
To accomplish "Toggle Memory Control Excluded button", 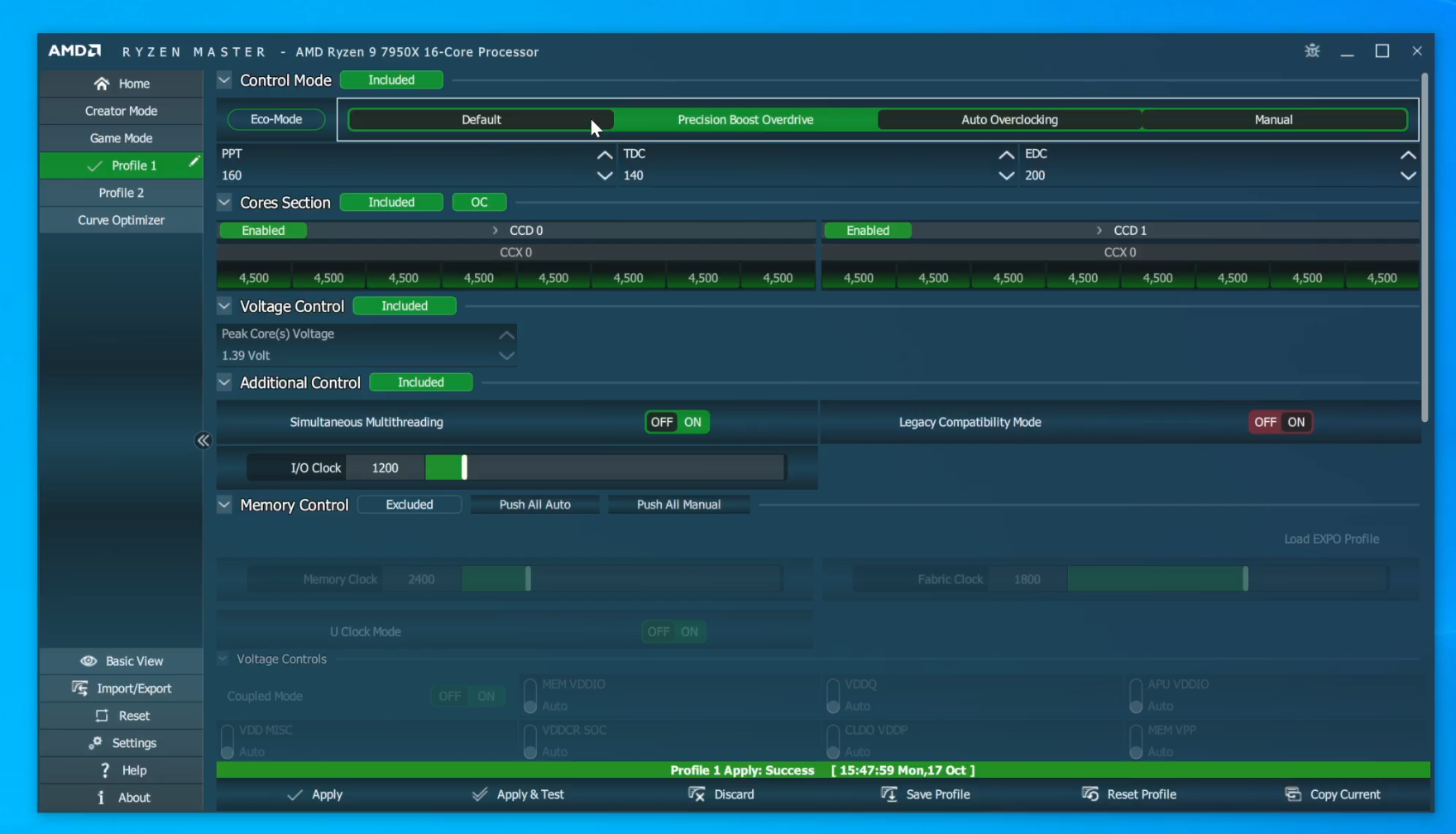I will [x=409, y=505].
